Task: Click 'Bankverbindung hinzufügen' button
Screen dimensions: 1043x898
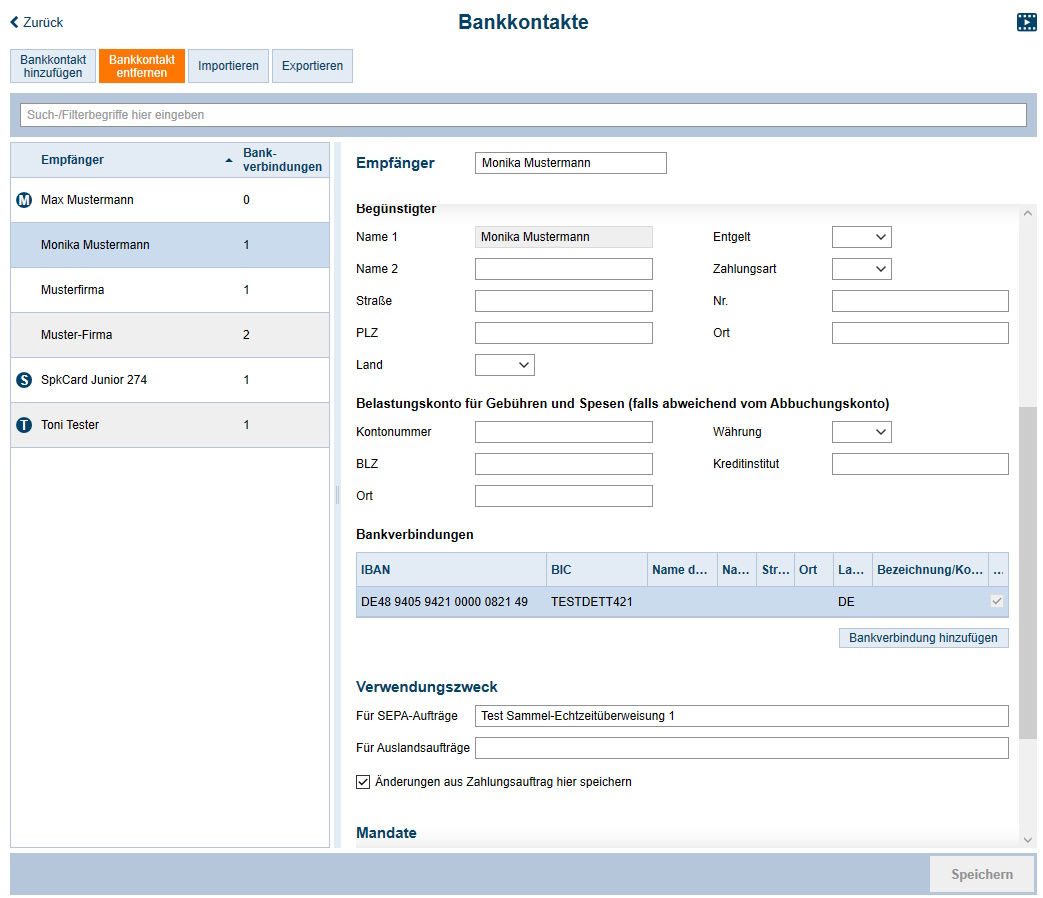Action: pos(923,638)
